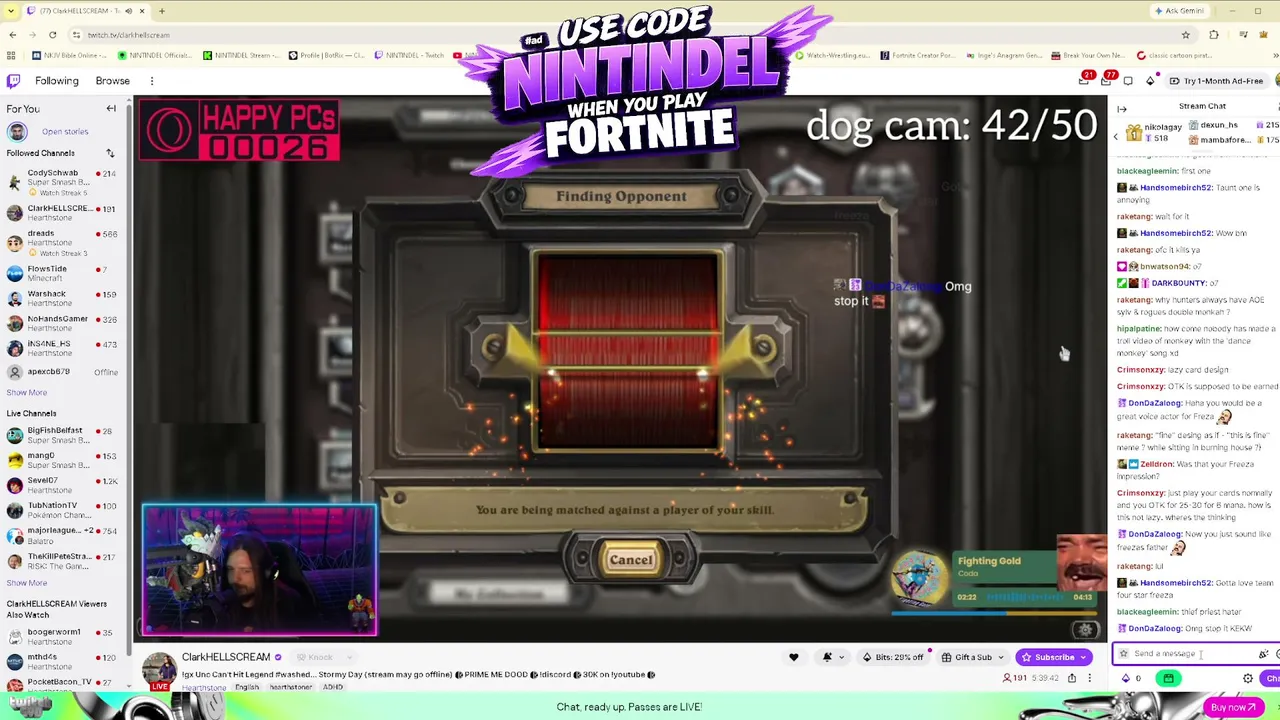Click the Buy now banner button
1280x720 pixels.
click(1232, 707)
